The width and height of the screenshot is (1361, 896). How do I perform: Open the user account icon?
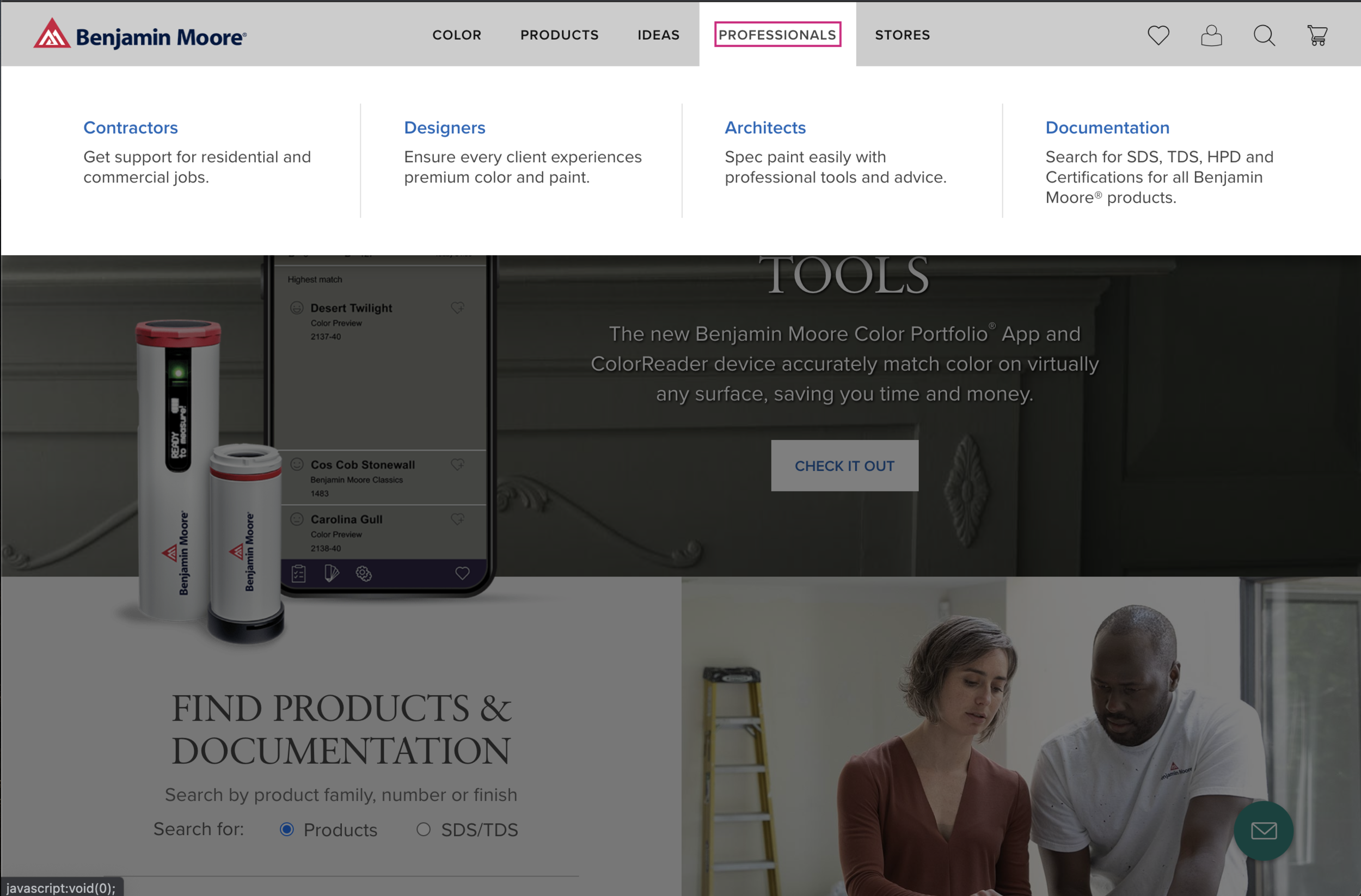1211,35
